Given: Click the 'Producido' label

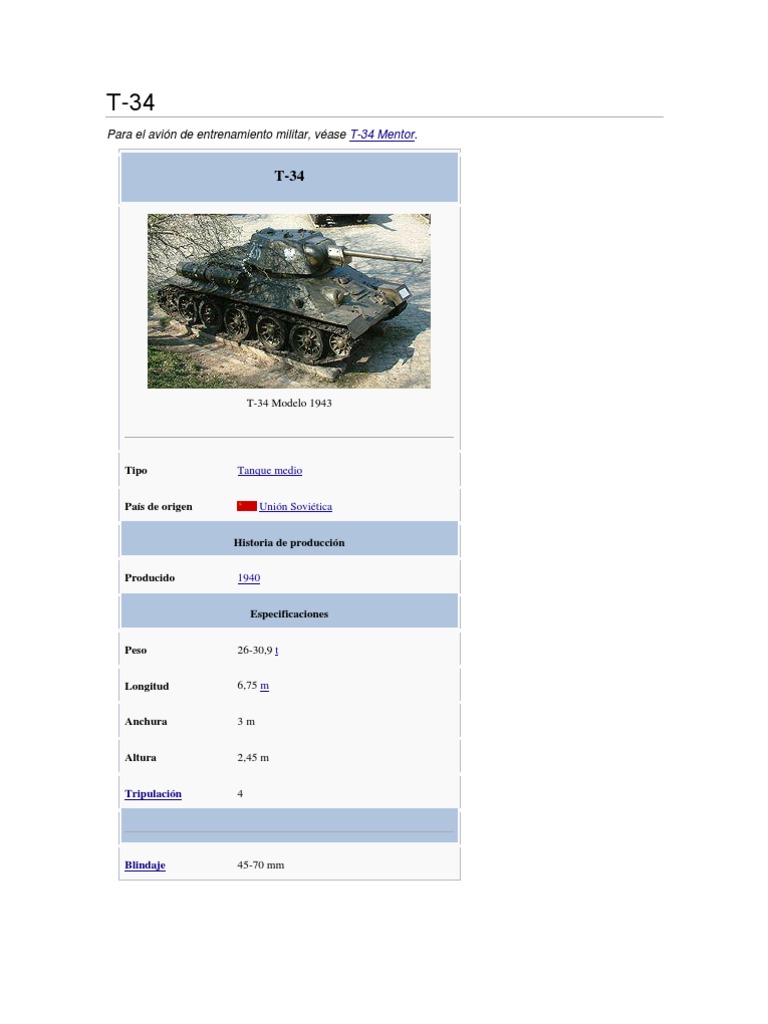Looking at the screenshot, I should 150,578.
